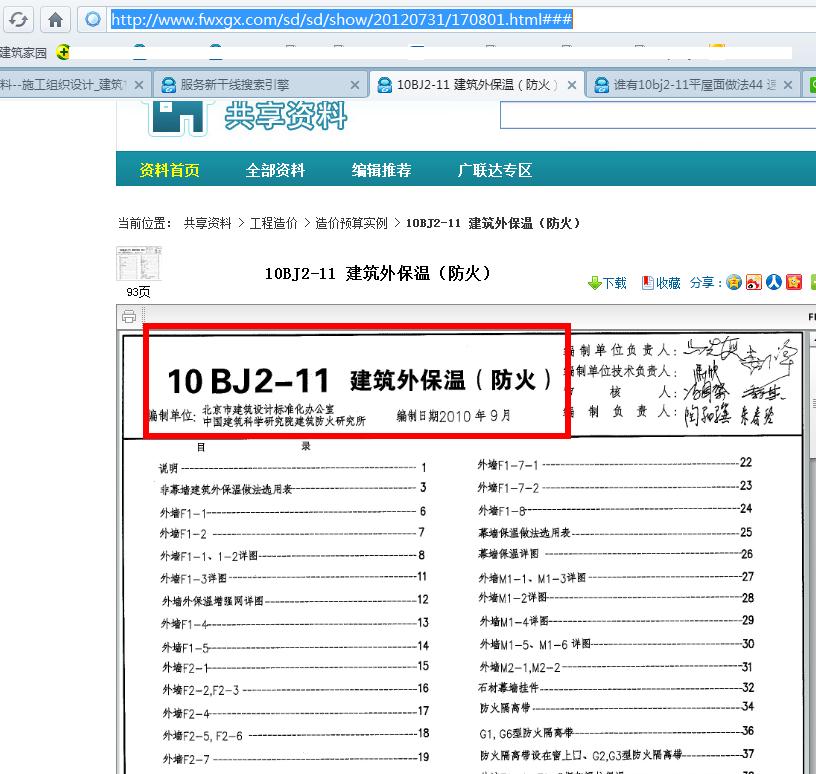Image resolution: width=816 pixels, height=774 pixels.
Task: Click the 共享资料 breadcrumb link
Action: (207, 223)
